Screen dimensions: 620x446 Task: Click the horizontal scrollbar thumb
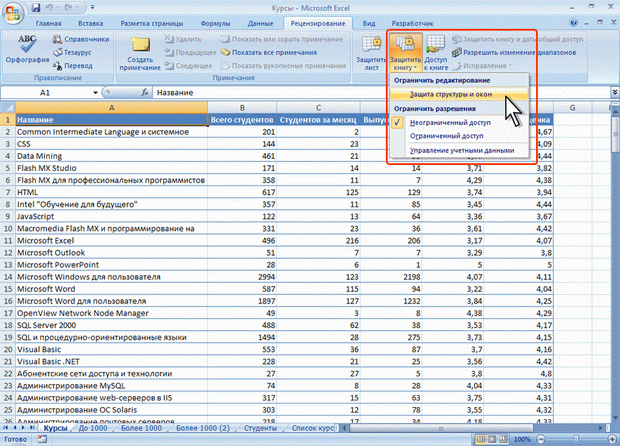[x=441, y=428]
